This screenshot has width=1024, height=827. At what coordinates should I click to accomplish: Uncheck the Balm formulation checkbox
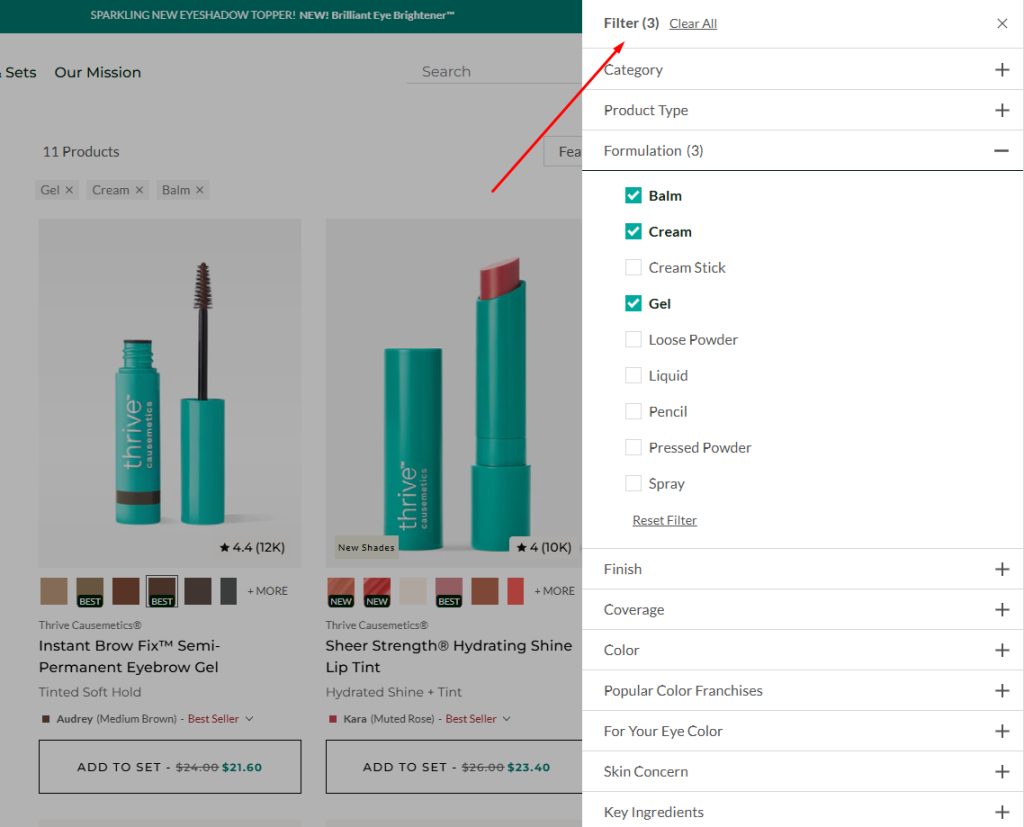[633, 196]
